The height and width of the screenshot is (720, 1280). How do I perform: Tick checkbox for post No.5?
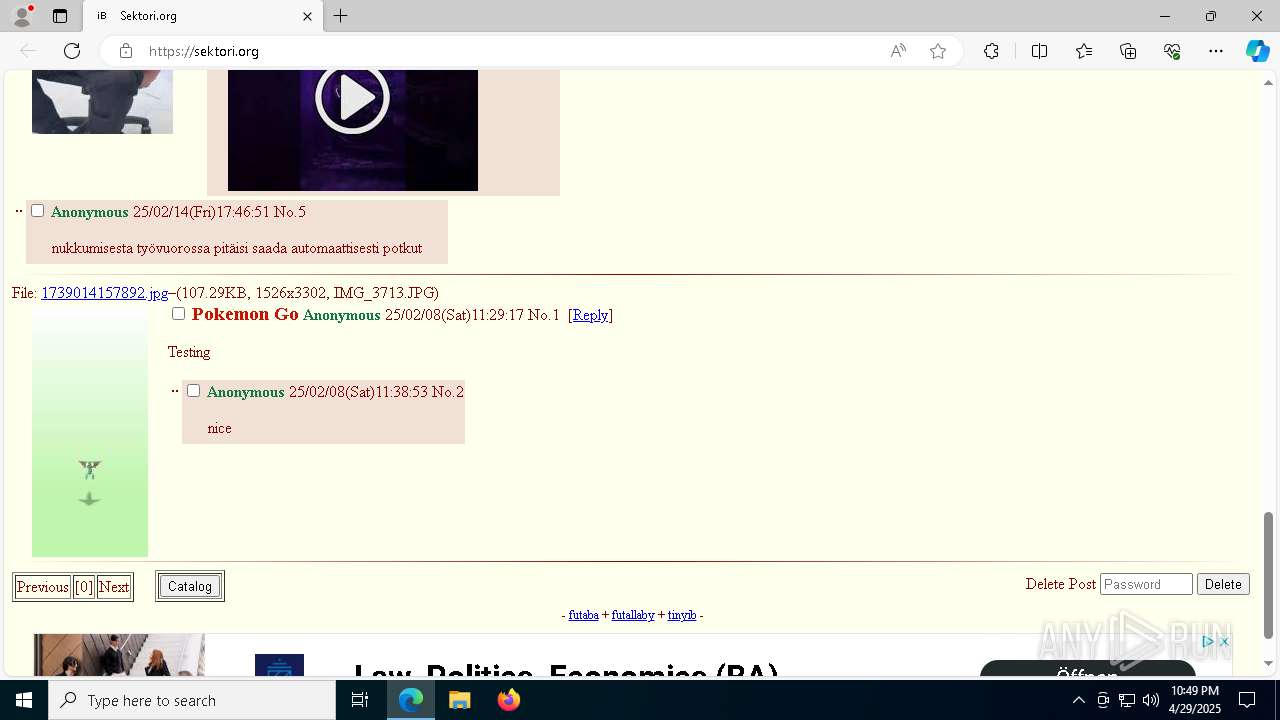point(37,211)
